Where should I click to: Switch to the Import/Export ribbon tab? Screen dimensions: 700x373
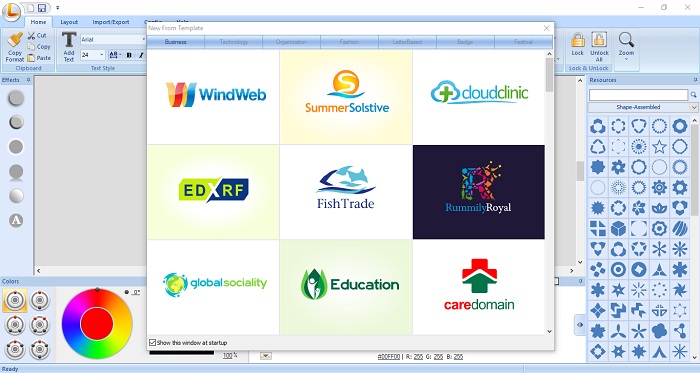click(111, 22)
